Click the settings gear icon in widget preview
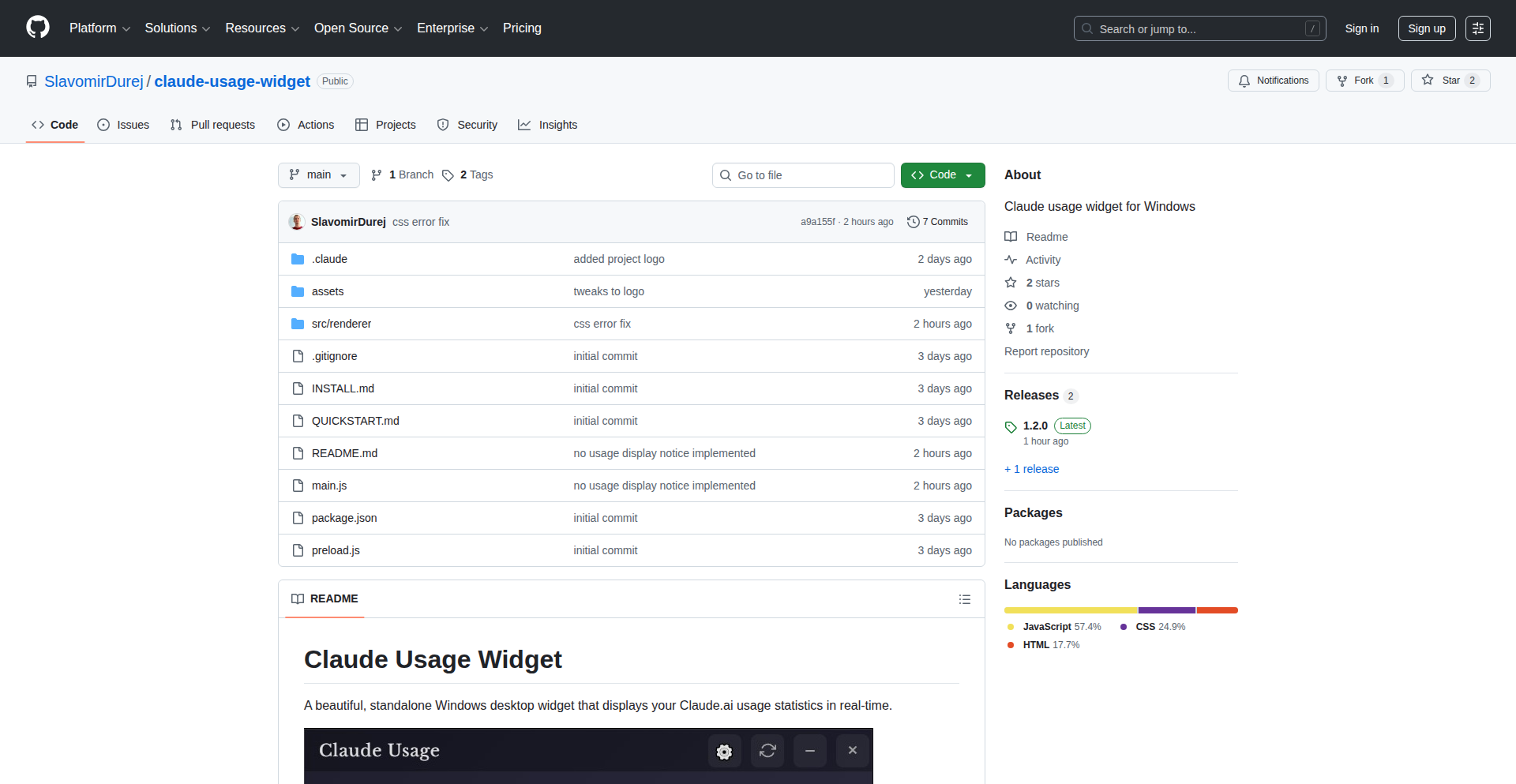Image resolution: width=1516 pixels, height=784 pixels. point(724,751)
